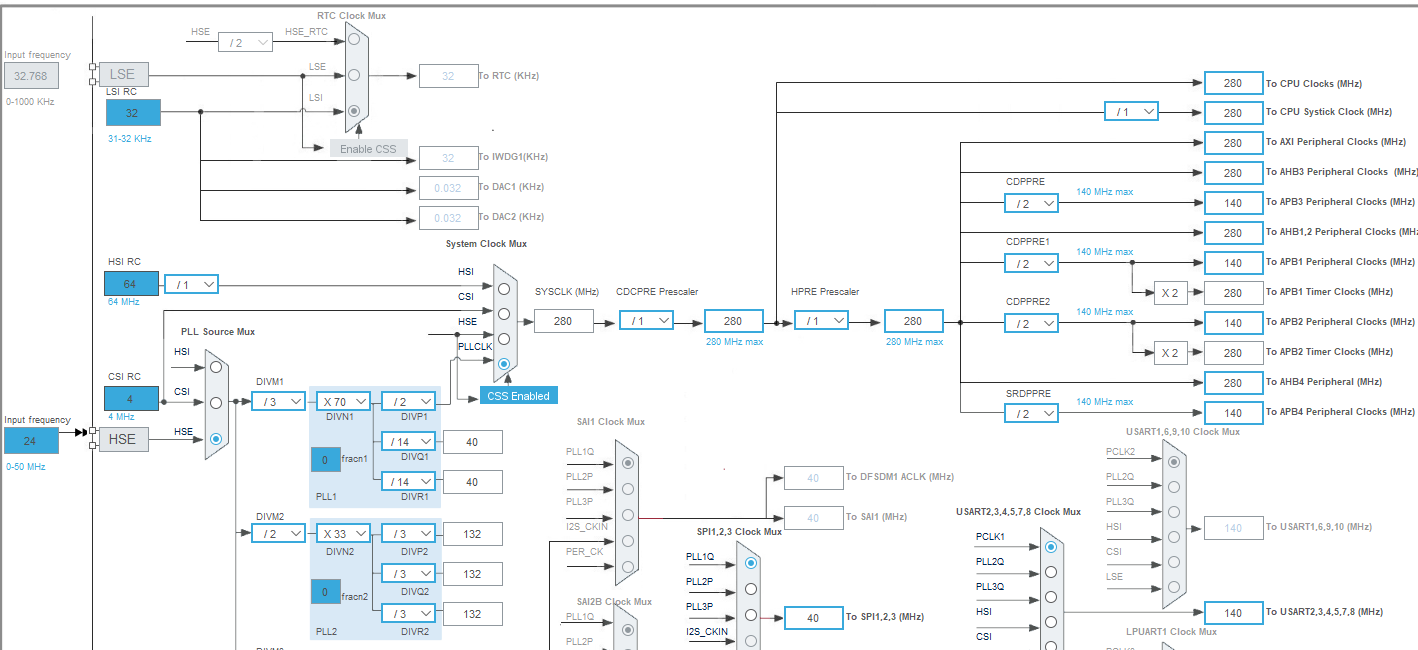The height and width of the screenshot is (650, 1418).
Task: Select HSE in the PLL Source Mux
Action: coord(215,437)
